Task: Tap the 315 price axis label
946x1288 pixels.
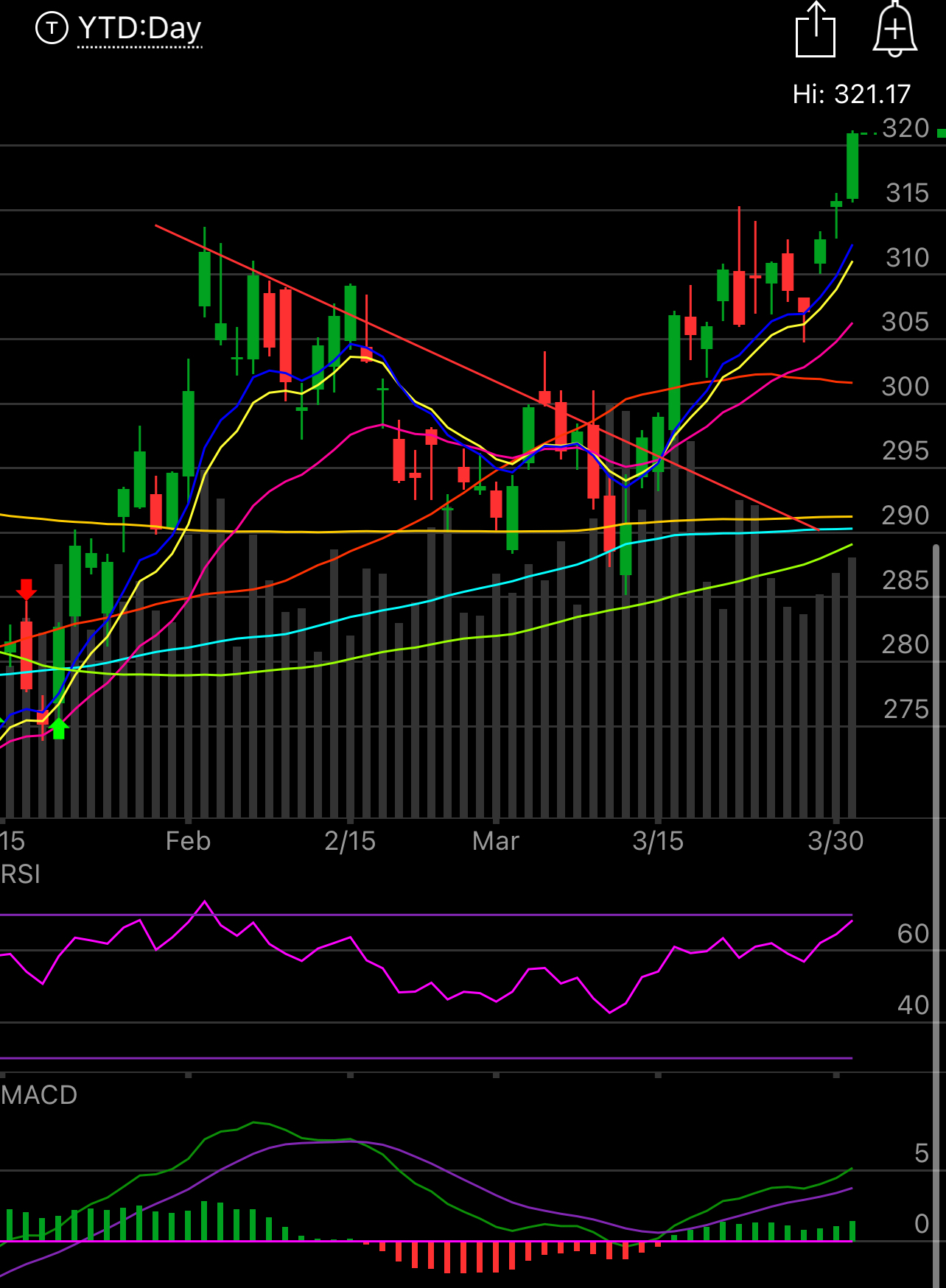Action: 907,193
